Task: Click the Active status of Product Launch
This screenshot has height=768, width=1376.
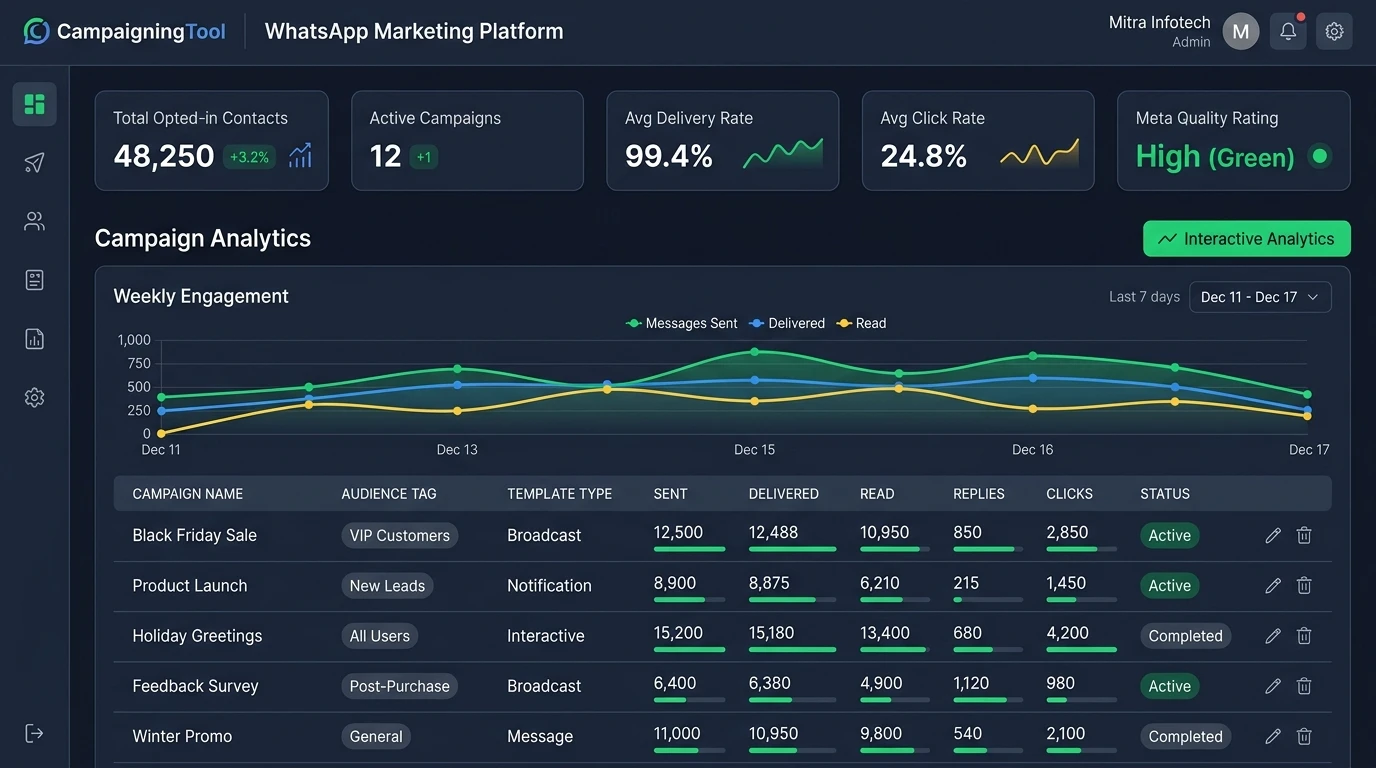Action: point(1170,586)
